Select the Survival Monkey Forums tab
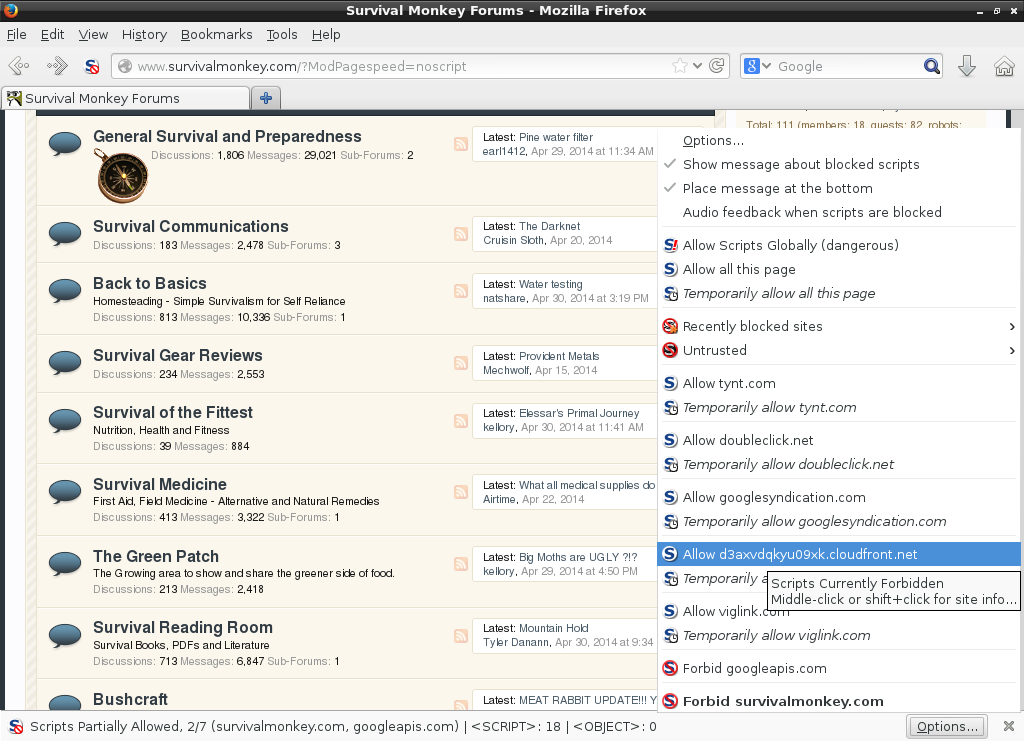1024x742 pixels. [125, 98]
